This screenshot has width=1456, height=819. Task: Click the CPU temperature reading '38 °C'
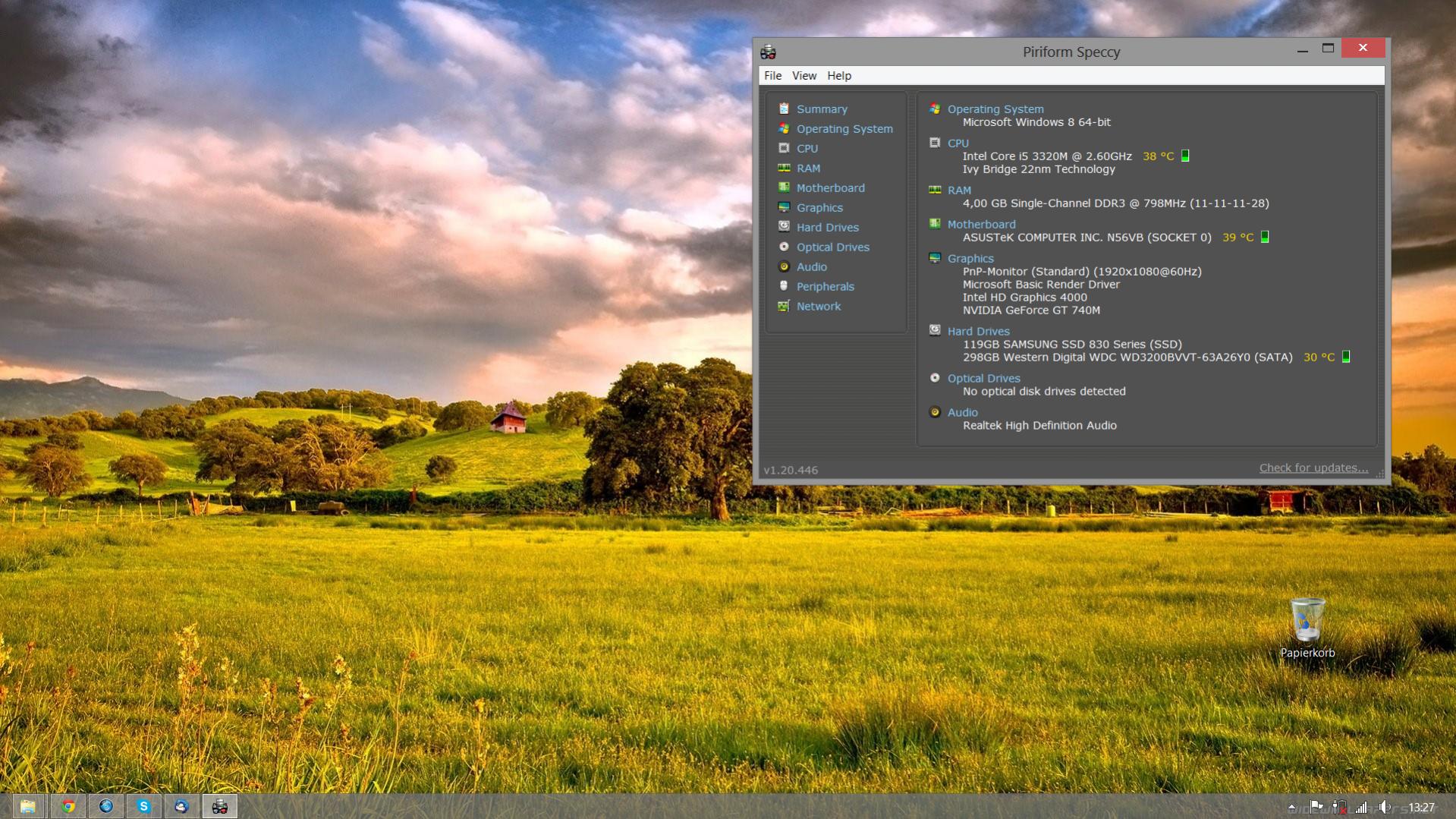pos(1158,156)
